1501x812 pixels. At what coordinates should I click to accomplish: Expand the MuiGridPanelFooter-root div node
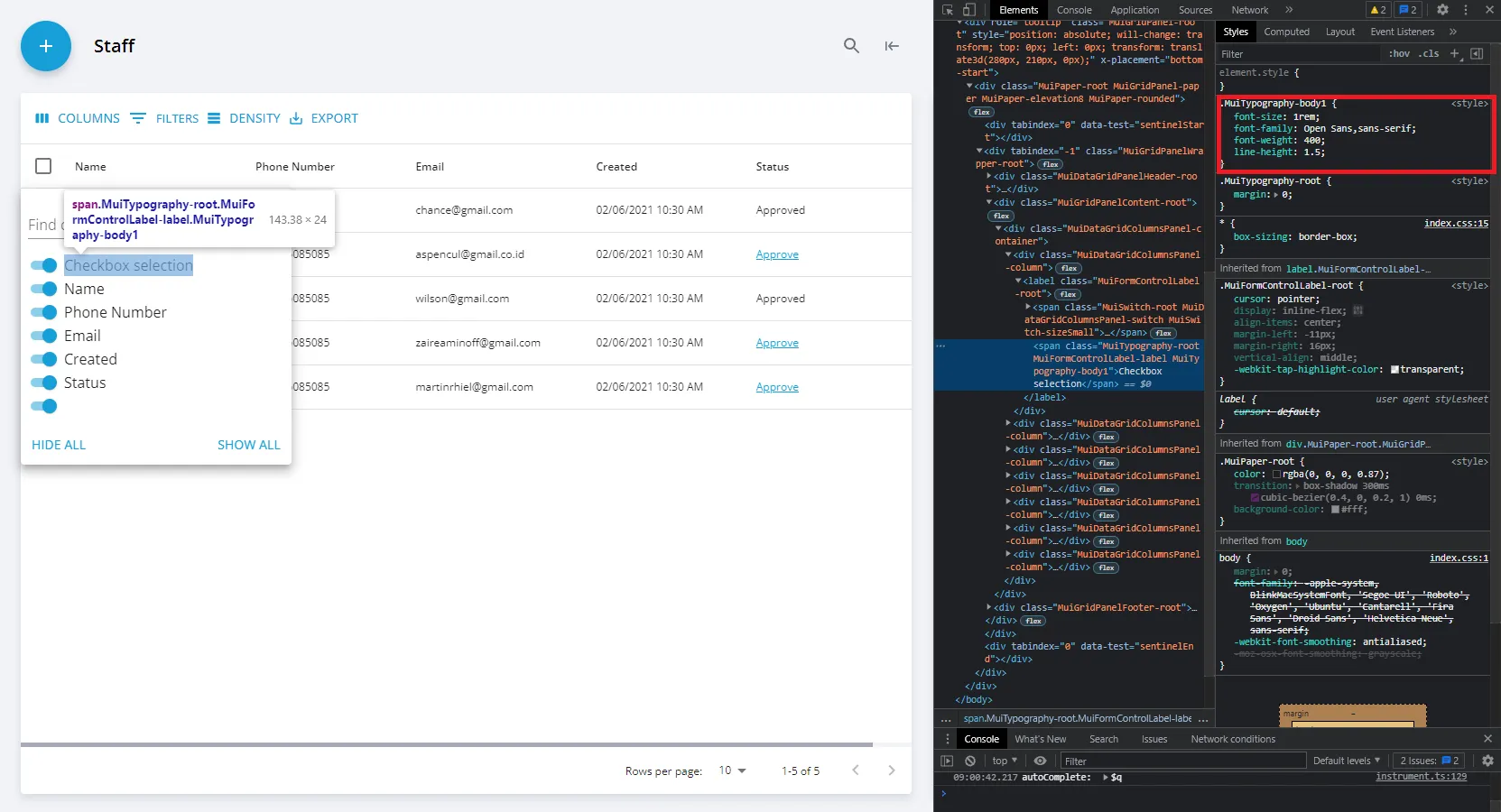tap(989, 608)
